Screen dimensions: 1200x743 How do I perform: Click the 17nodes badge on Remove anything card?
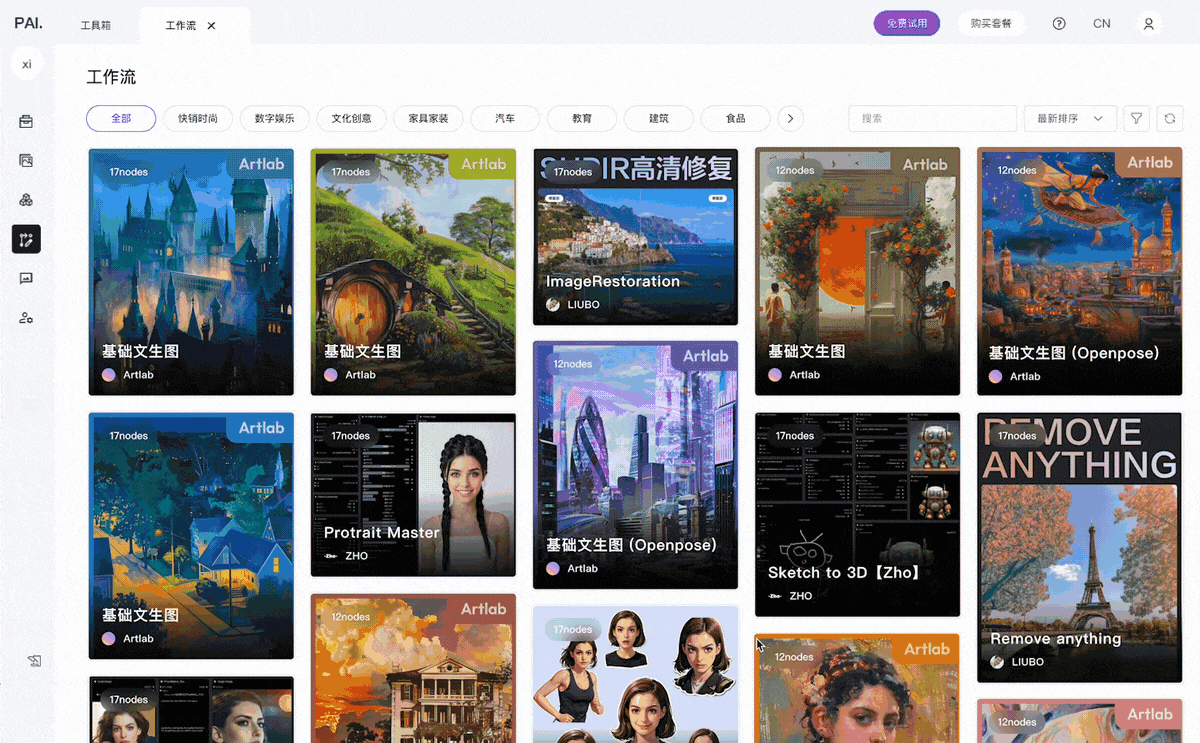[x=1015, y=436]
